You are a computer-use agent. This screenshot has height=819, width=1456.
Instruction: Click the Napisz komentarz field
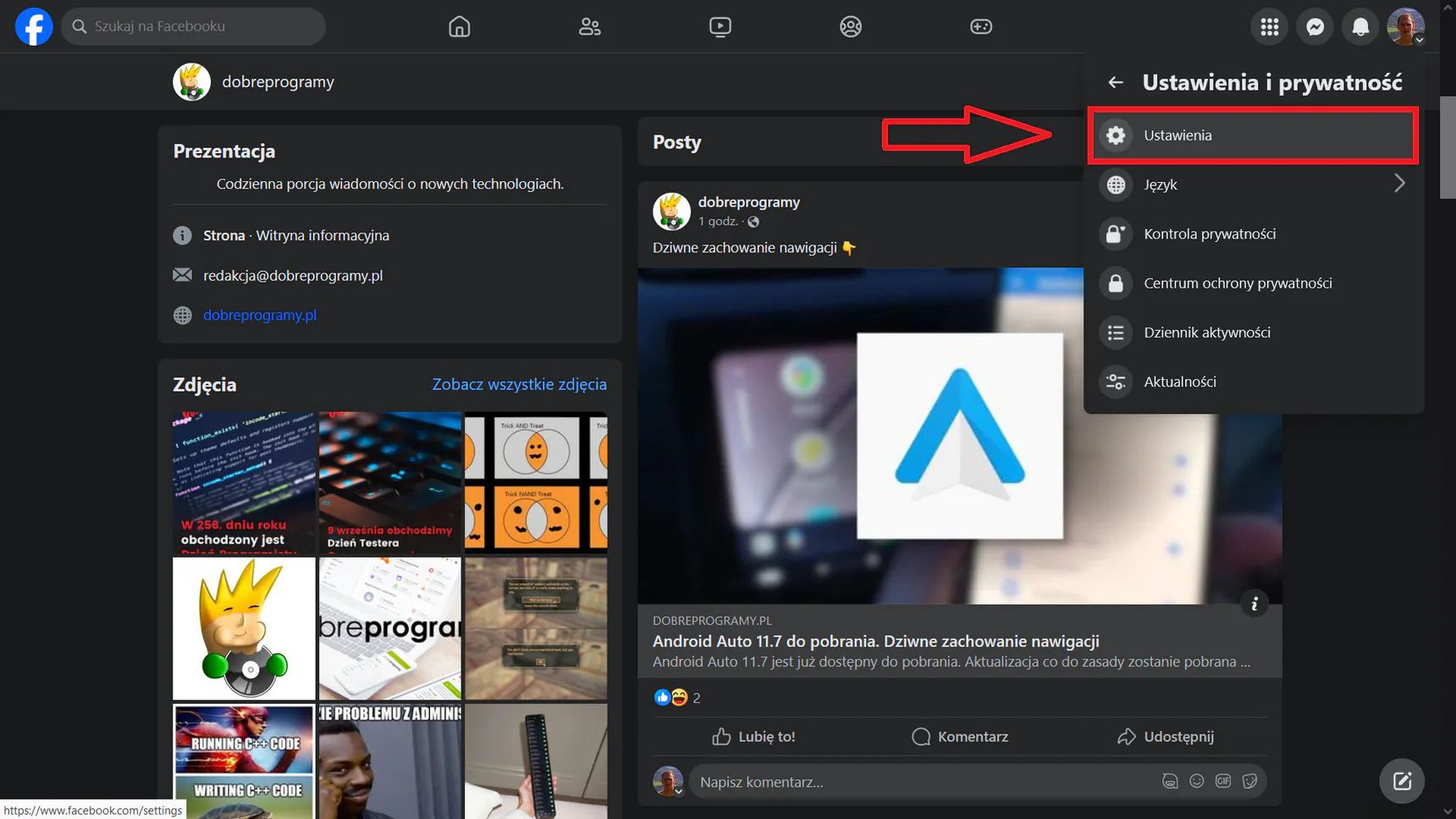[923, 782]
